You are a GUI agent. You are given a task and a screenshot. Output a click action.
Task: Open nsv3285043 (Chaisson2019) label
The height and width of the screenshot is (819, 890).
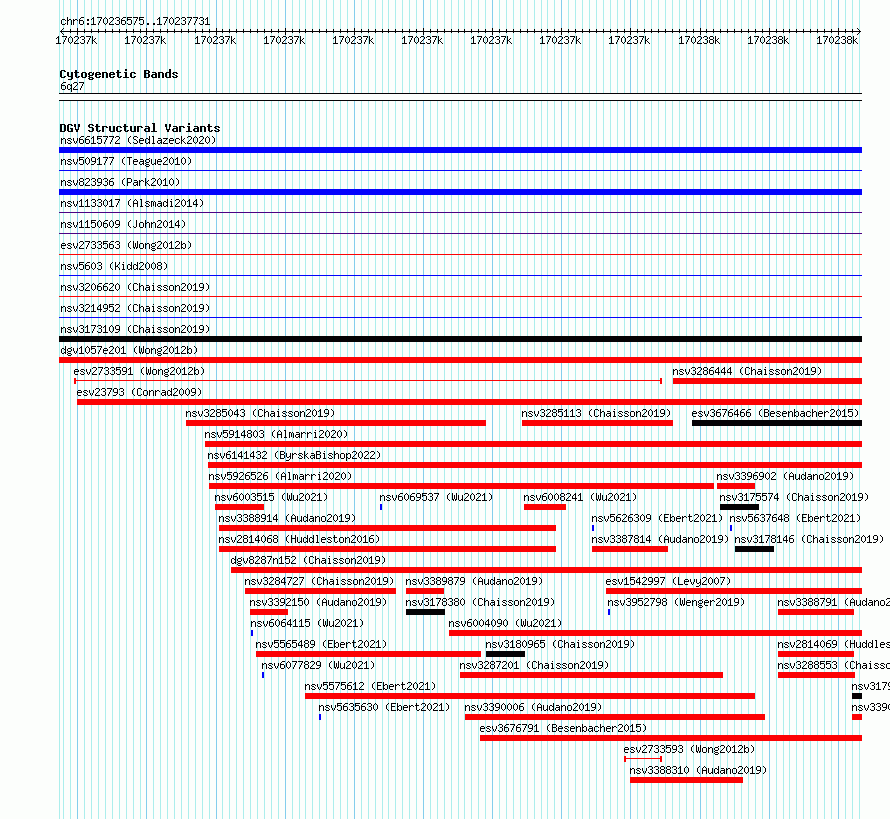(x=261, y=413)
